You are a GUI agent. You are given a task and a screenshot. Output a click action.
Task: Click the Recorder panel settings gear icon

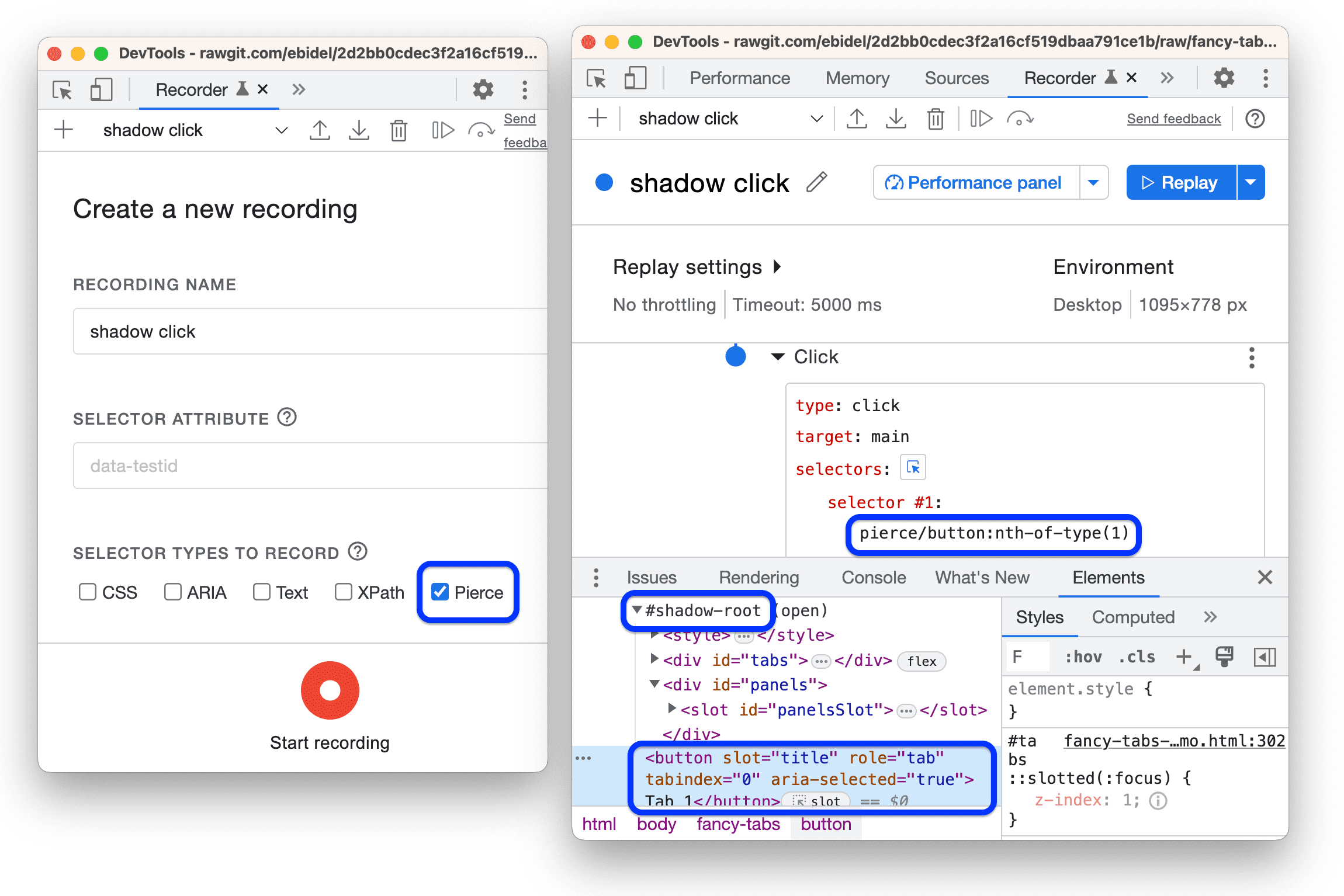point(480,88)
